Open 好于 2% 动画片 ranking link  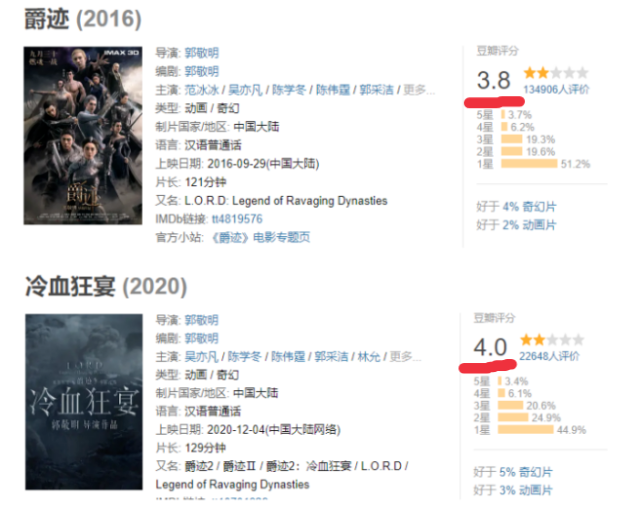(x=516, y=225)
